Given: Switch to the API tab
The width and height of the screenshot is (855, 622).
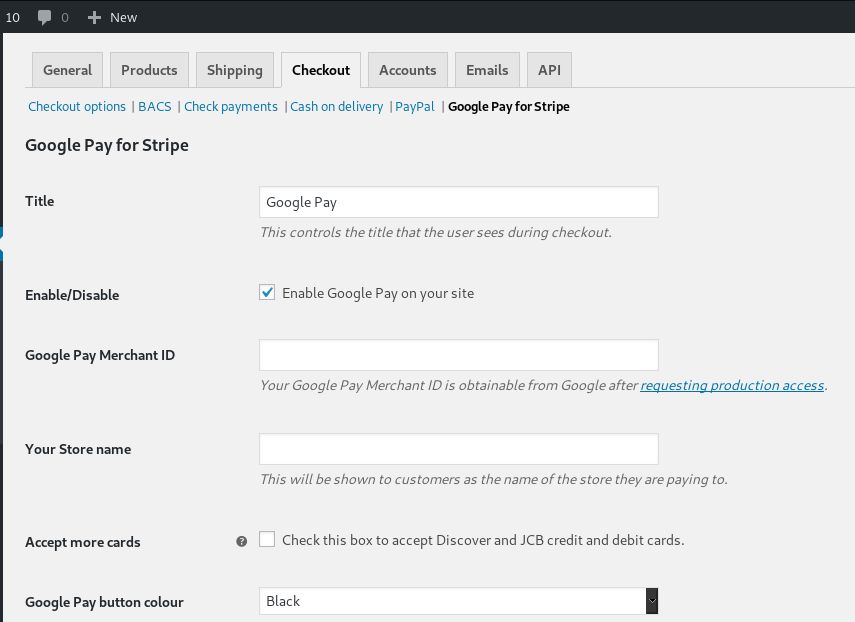Looking at the screenshot, I should tap(550, 70).
